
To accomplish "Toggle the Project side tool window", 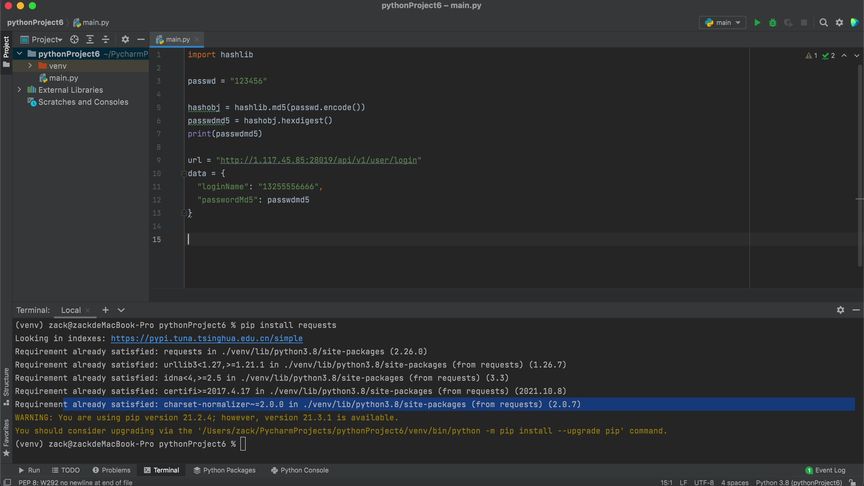I will [x=6, y=45].
